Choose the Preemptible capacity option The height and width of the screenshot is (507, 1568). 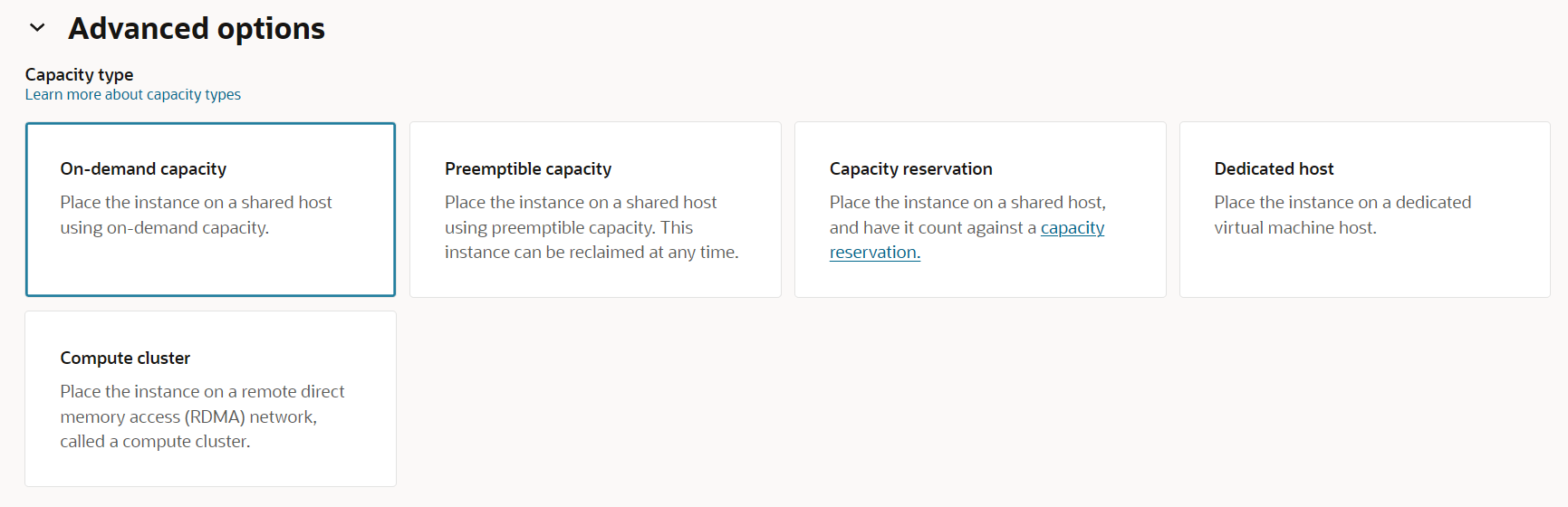click(x=595, y=209)
